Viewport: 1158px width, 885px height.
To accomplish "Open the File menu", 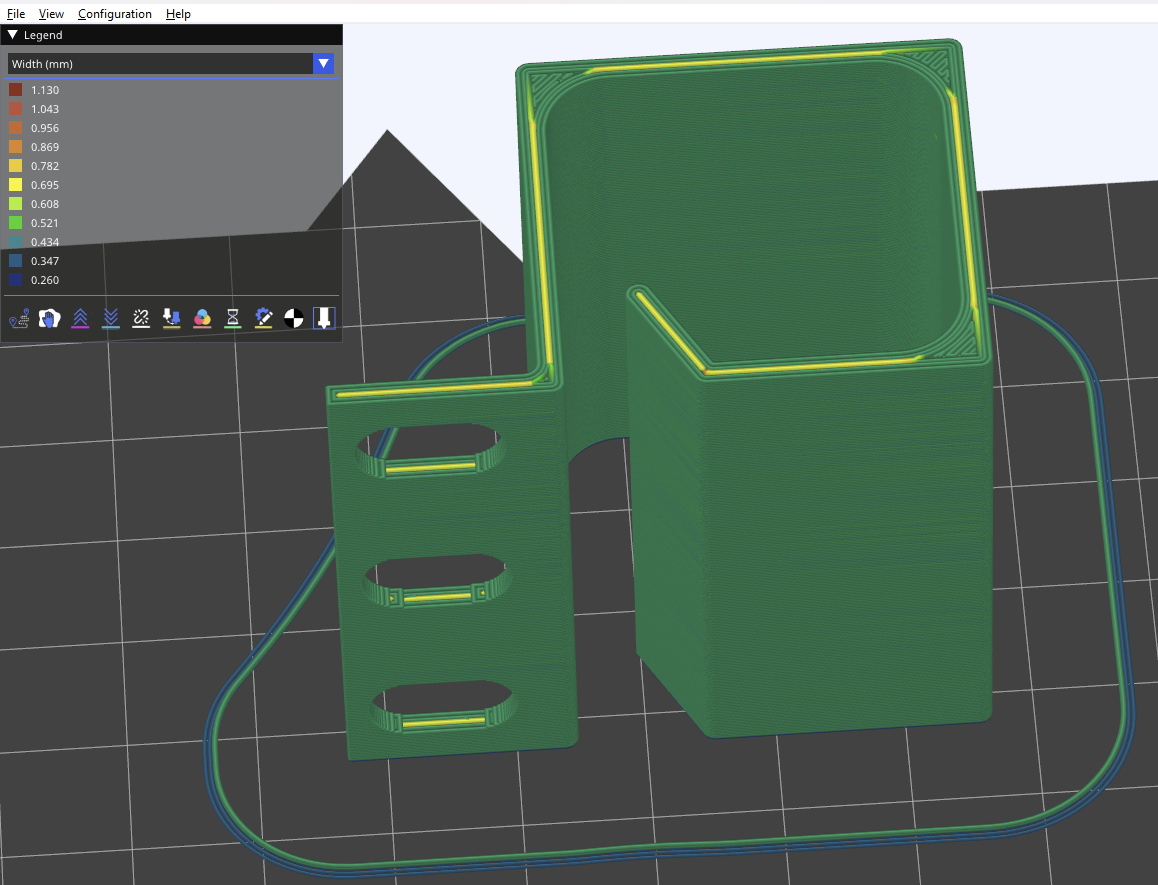I will pos(16,14).
